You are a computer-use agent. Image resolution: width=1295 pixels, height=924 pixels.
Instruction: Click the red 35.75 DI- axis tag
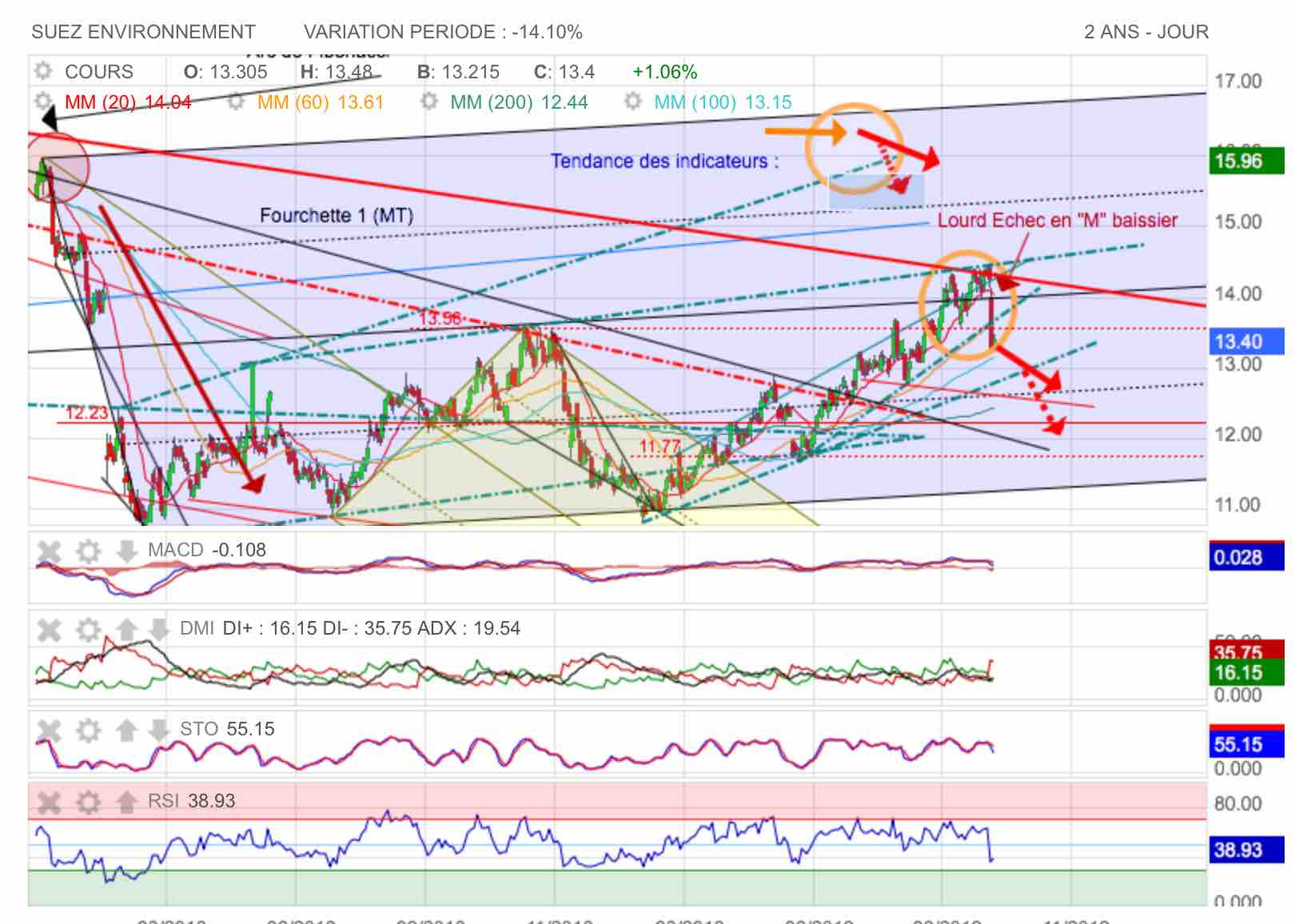coord(1246,651)
